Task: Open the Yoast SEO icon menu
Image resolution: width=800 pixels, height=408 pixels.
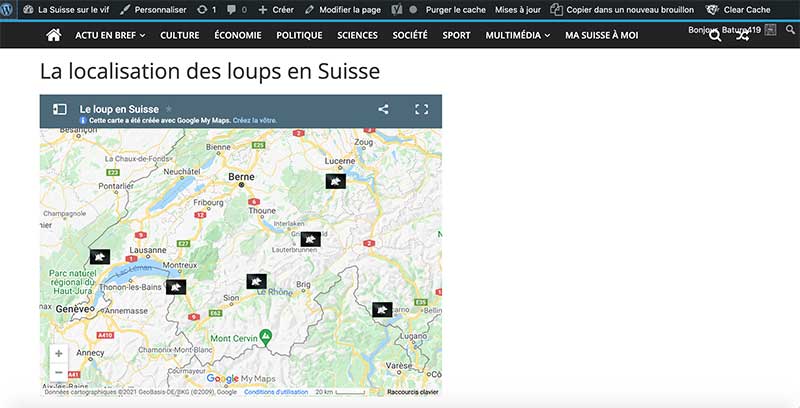Action: click(x=397, y=10)
